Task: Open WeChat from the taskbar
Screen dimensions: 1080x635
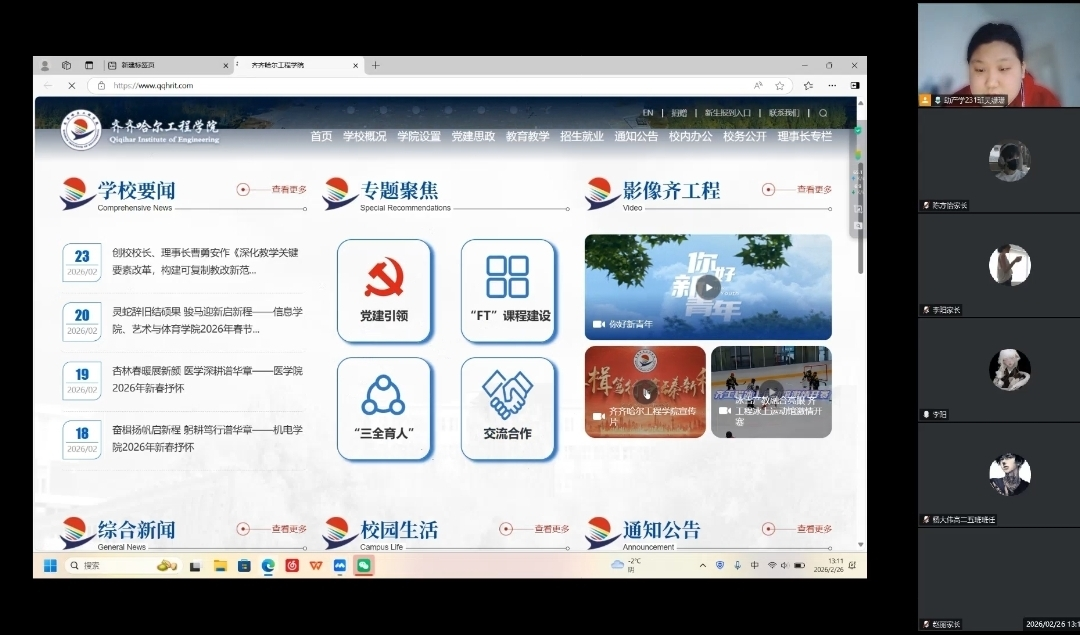Action: 364,565
